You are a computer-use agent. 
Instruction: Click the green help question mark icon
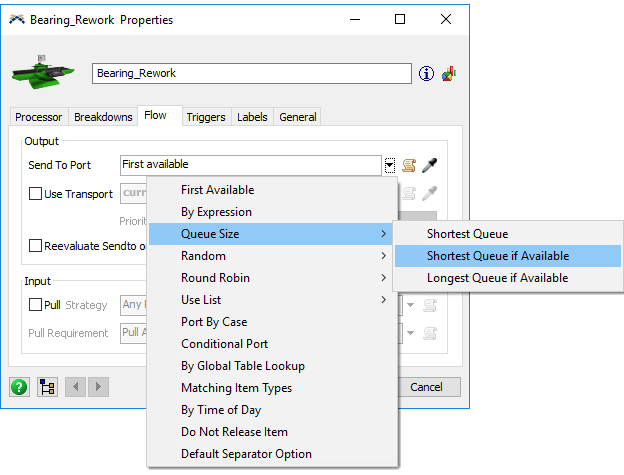(19, 387)
